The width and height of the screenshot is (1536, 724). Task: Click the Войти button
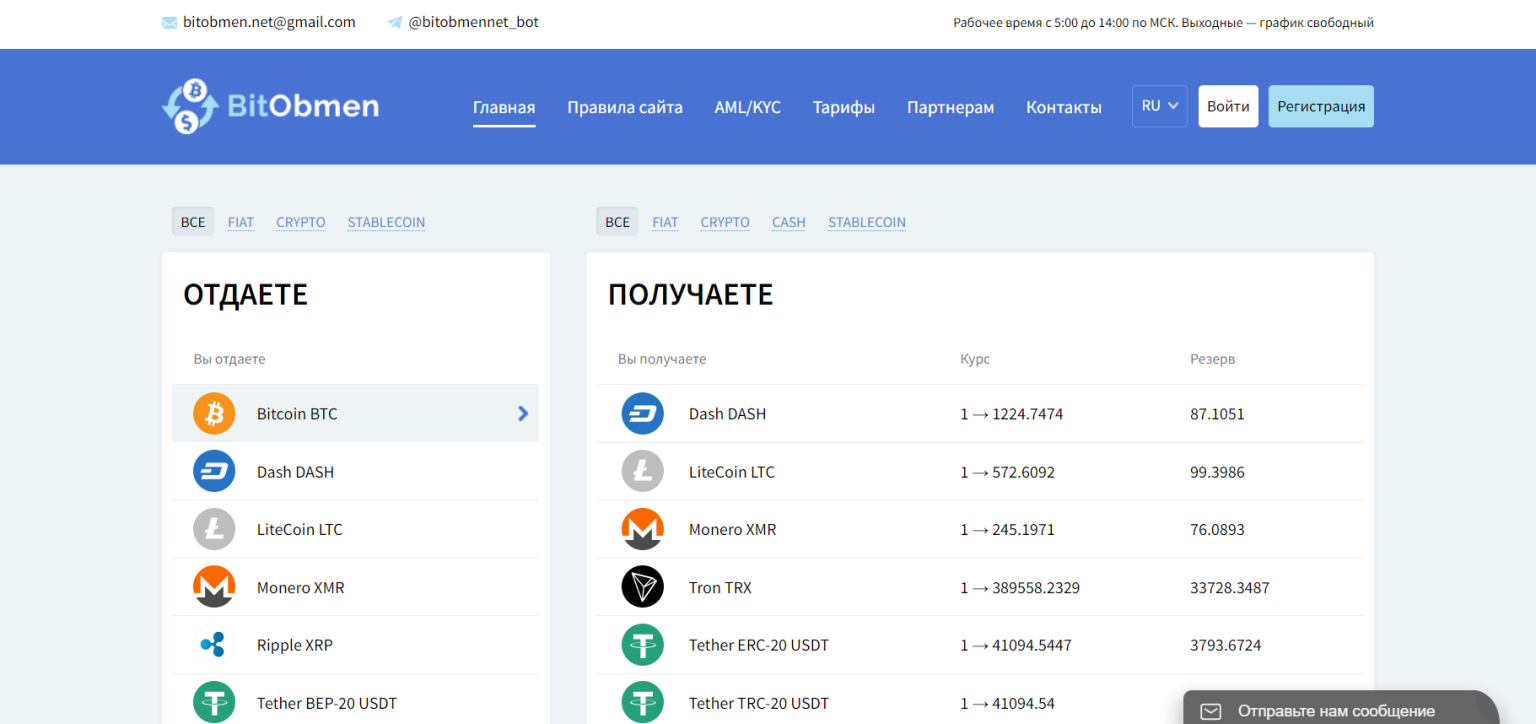(1228, 106)
